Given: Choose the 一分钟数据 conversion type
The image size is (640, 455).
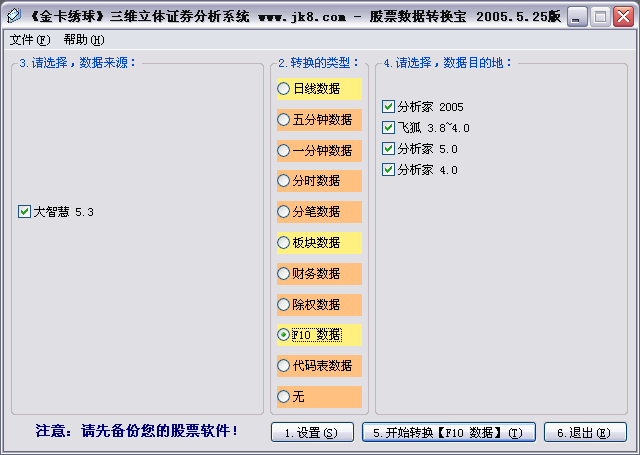Looking at the screenshot, I should [x=283, y=151].
